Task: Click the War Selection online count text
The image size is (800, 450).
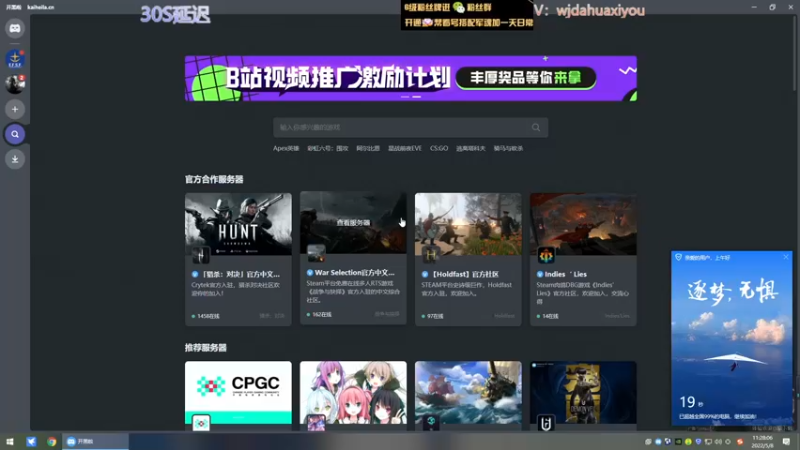Action: (322, 315)
